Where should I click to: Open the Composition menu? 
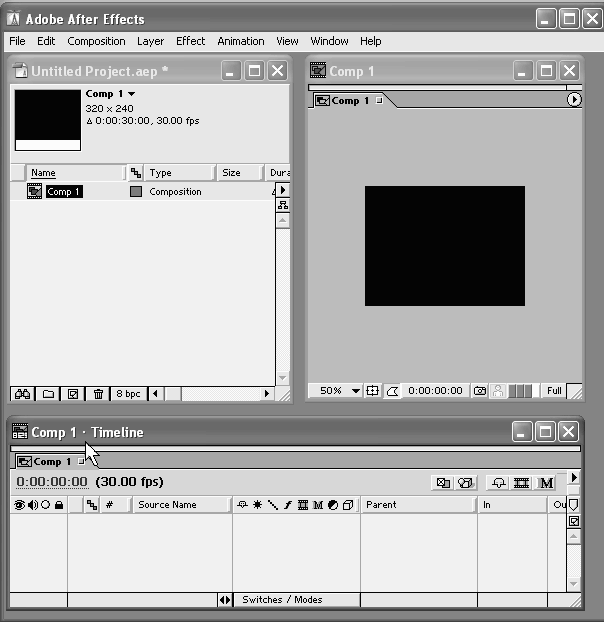pos(96,41)
